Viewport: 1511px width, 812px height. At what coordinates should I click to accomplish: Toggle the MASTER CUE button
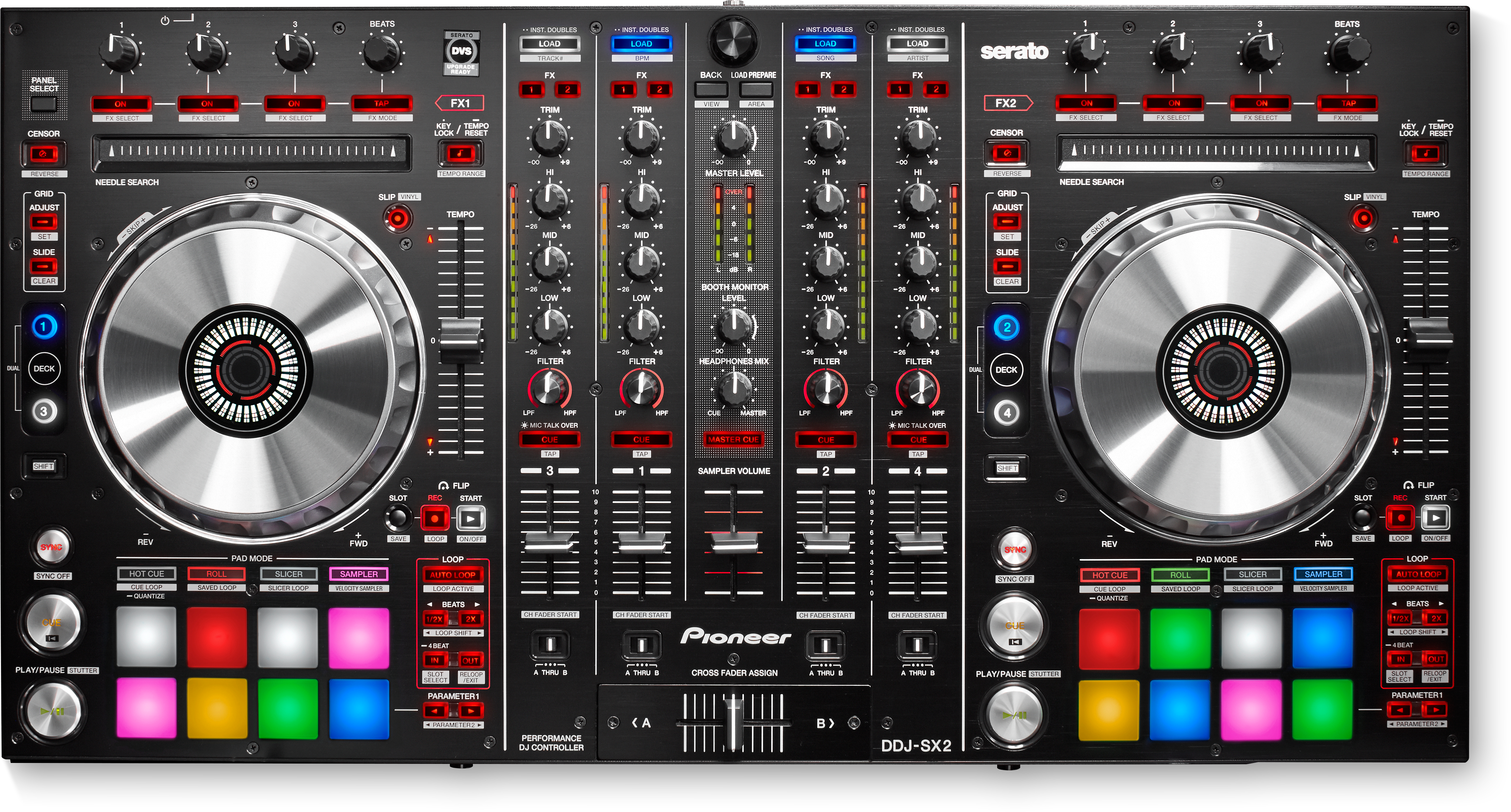point(733,439)
